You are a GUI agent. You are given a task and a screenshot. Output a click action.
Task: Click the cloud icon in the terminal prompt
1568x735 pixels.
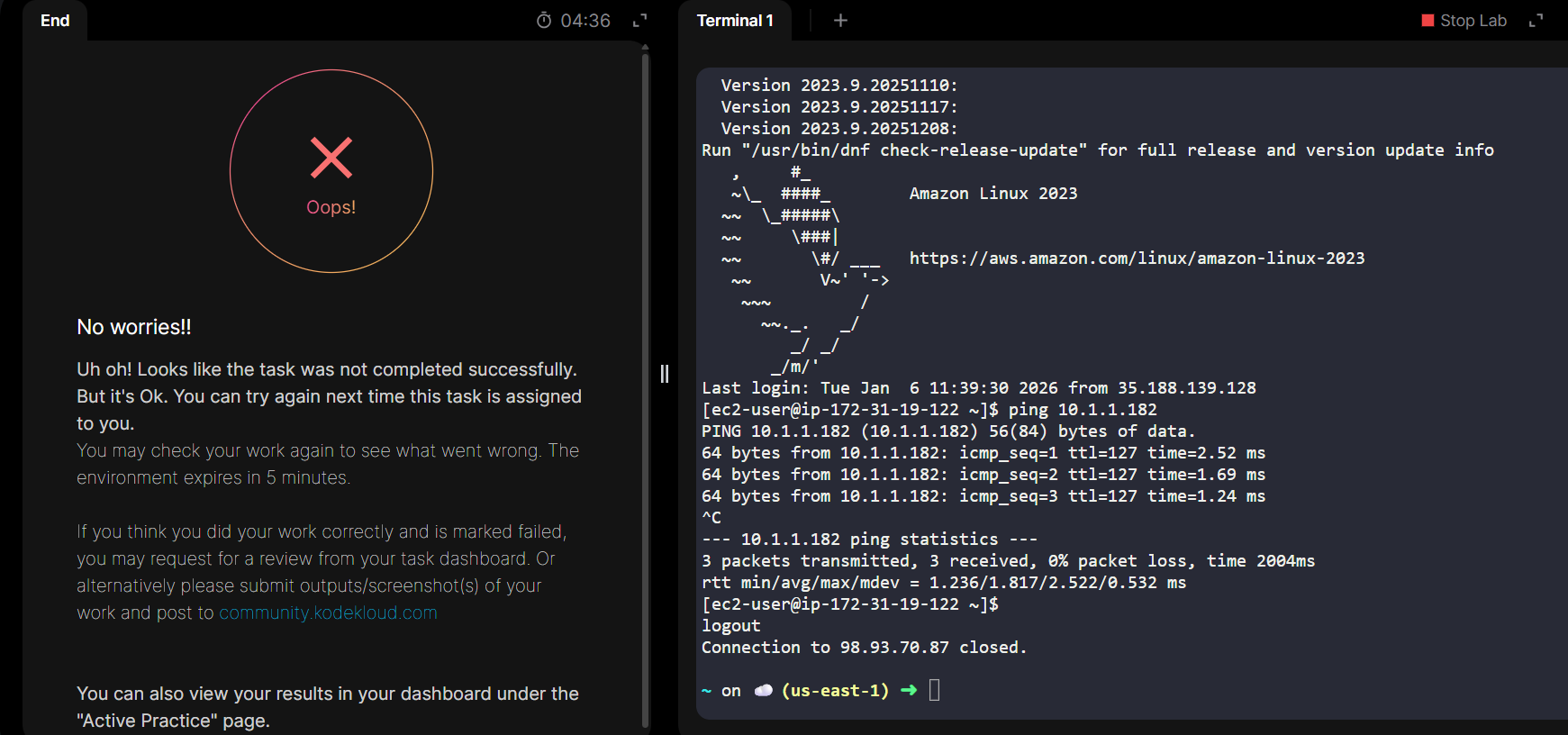[x=763, y=691]
